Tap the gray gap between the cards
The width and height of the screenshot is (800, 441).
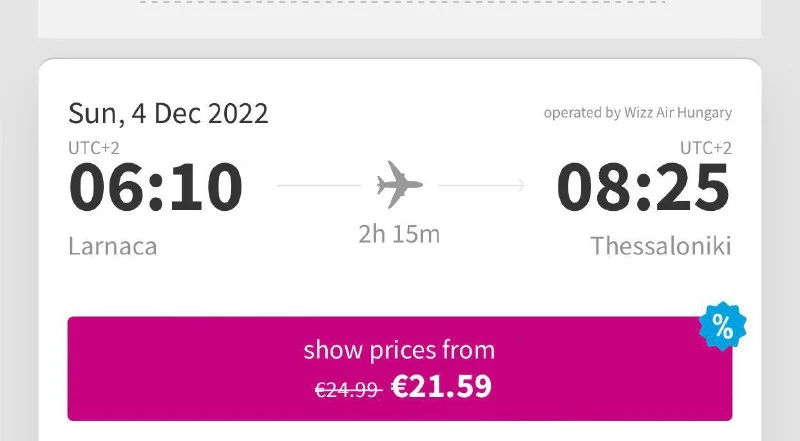coord(400,48)
